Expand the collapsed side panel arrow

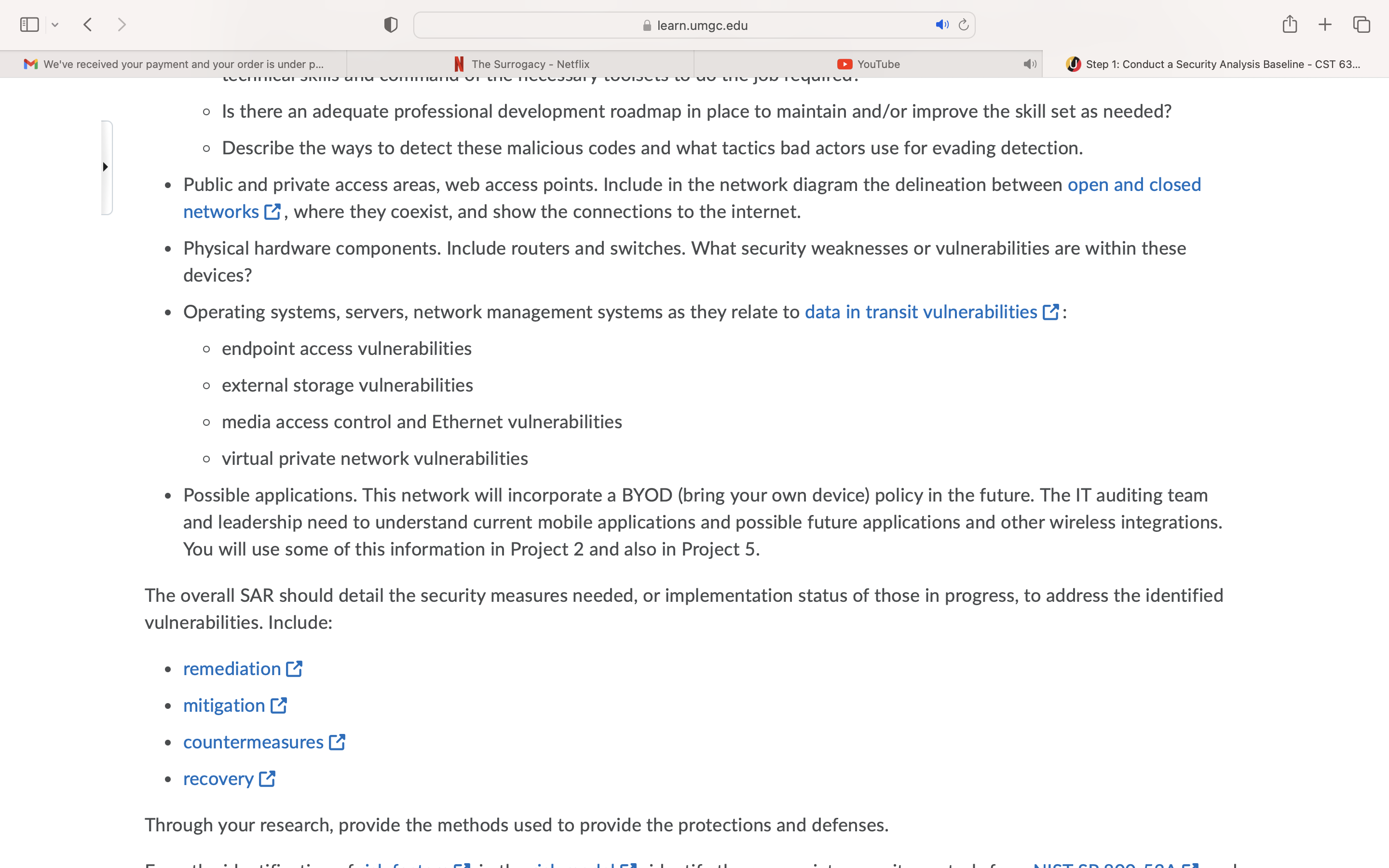pyautogui.click(x=106, y=167)
